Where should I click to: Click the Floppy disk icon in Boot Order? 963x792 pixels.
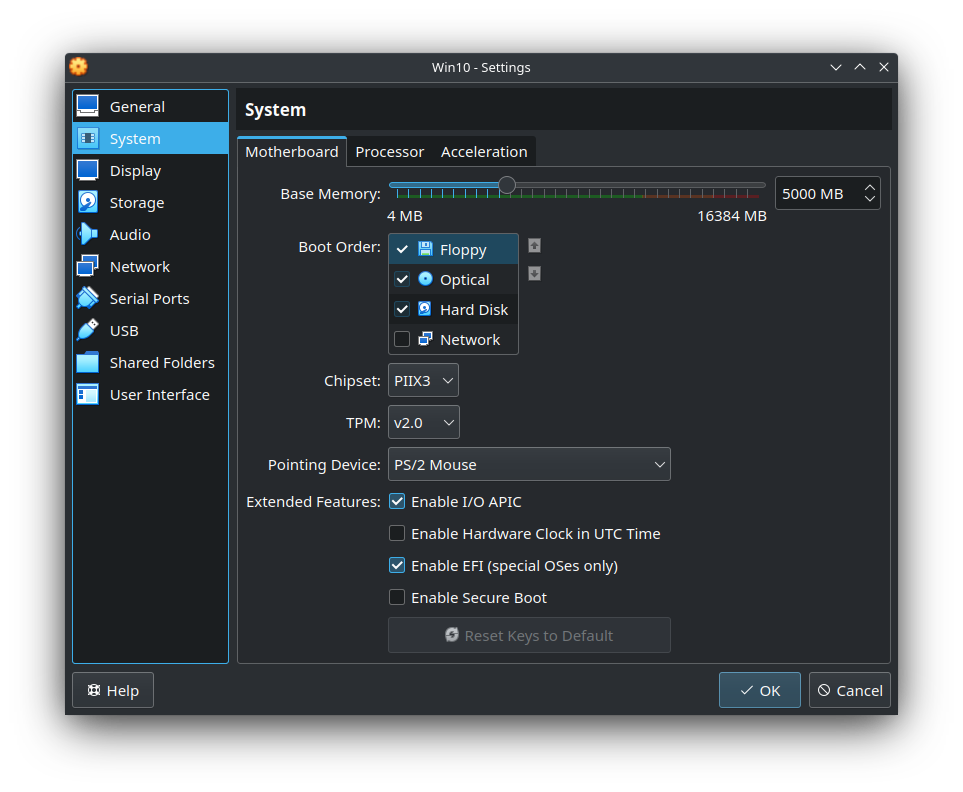[425, 249]
